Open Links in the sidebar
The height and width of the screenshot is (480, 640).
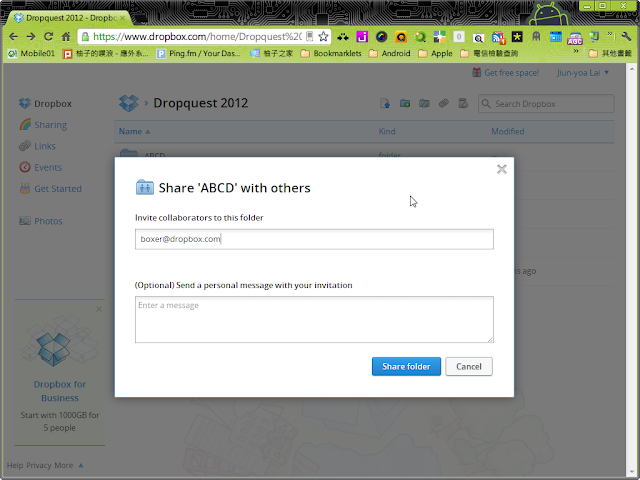pyautogui.click(x=37, y=146)
